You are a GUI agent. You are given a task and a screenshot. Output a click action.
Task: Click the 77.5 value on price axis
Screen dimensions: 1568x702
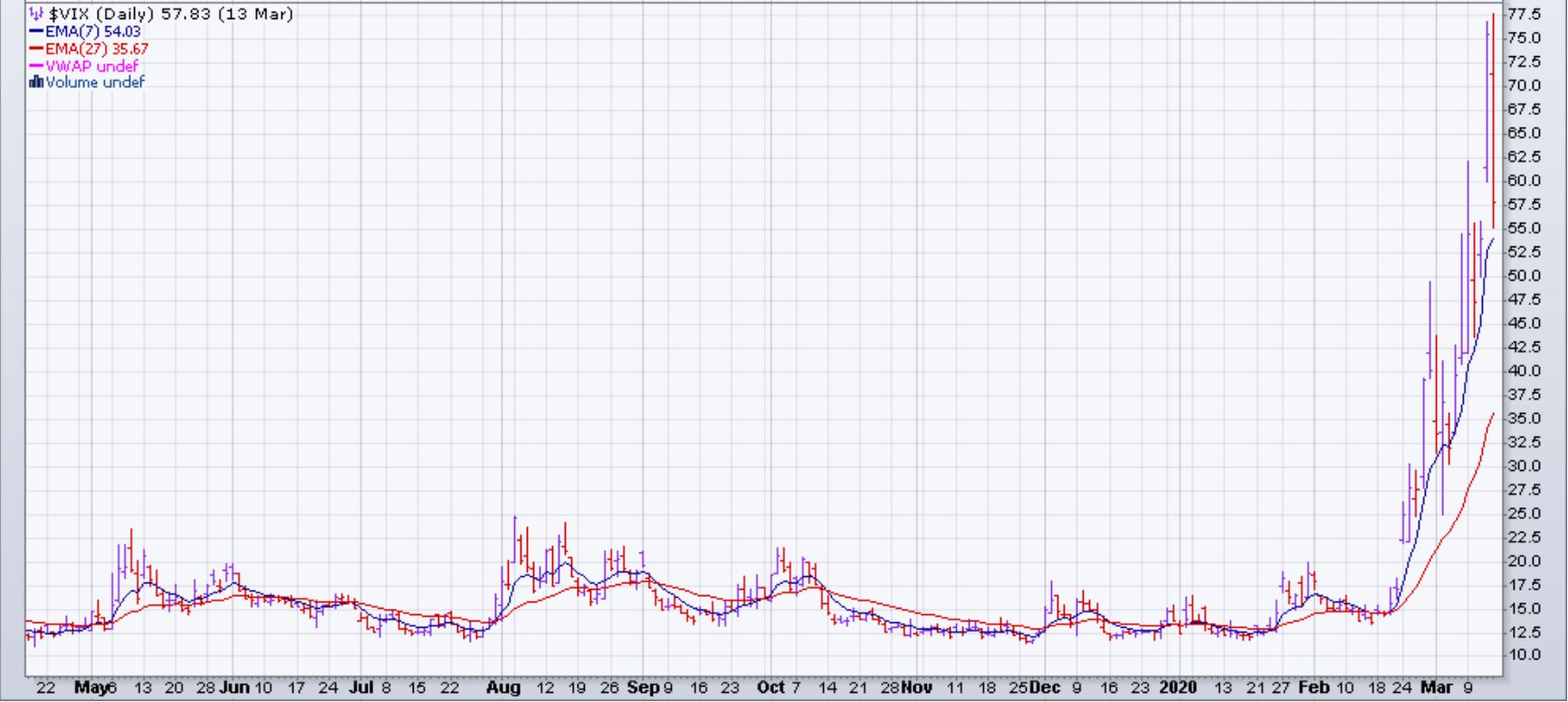pyautogui.click(x=1524, y=14)
